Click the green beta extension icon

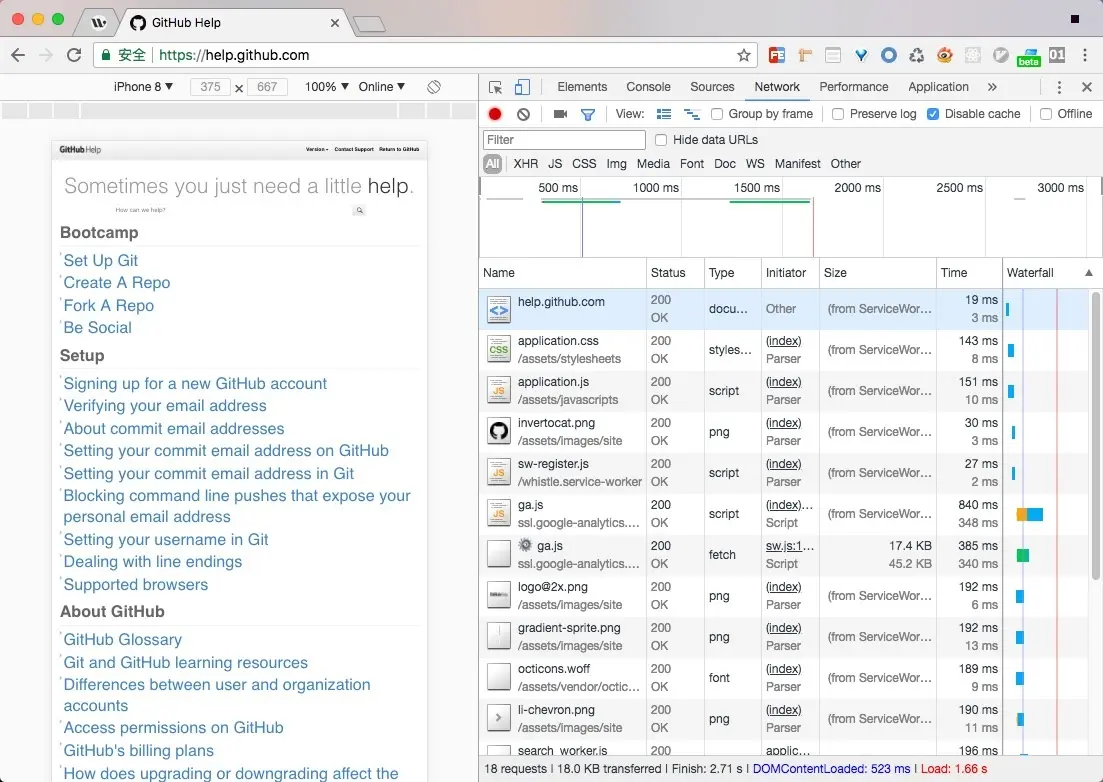pos(1028,56)
